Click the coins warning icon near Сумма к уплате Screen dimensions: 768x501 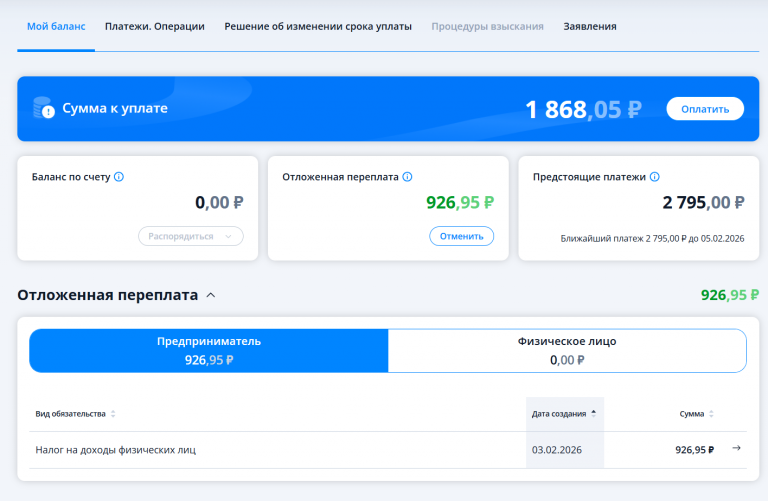pyautogui.click(x=44, y=108)
